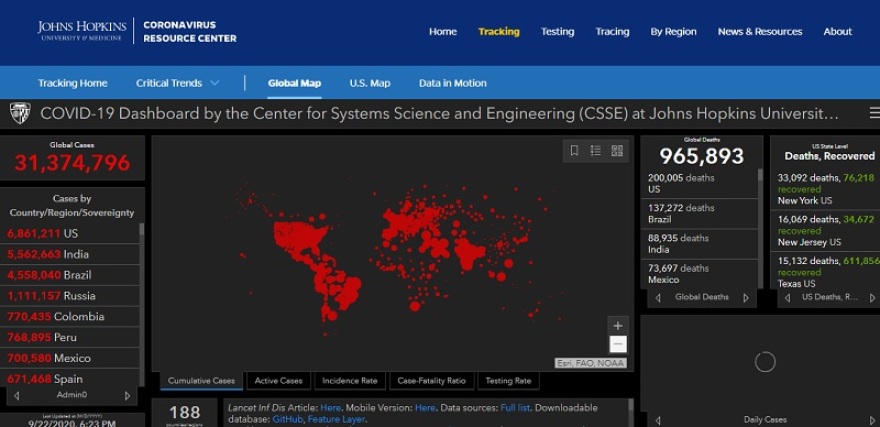880x427 pixels.
Task: Show the map legend list icon
Action: (595, 151)
